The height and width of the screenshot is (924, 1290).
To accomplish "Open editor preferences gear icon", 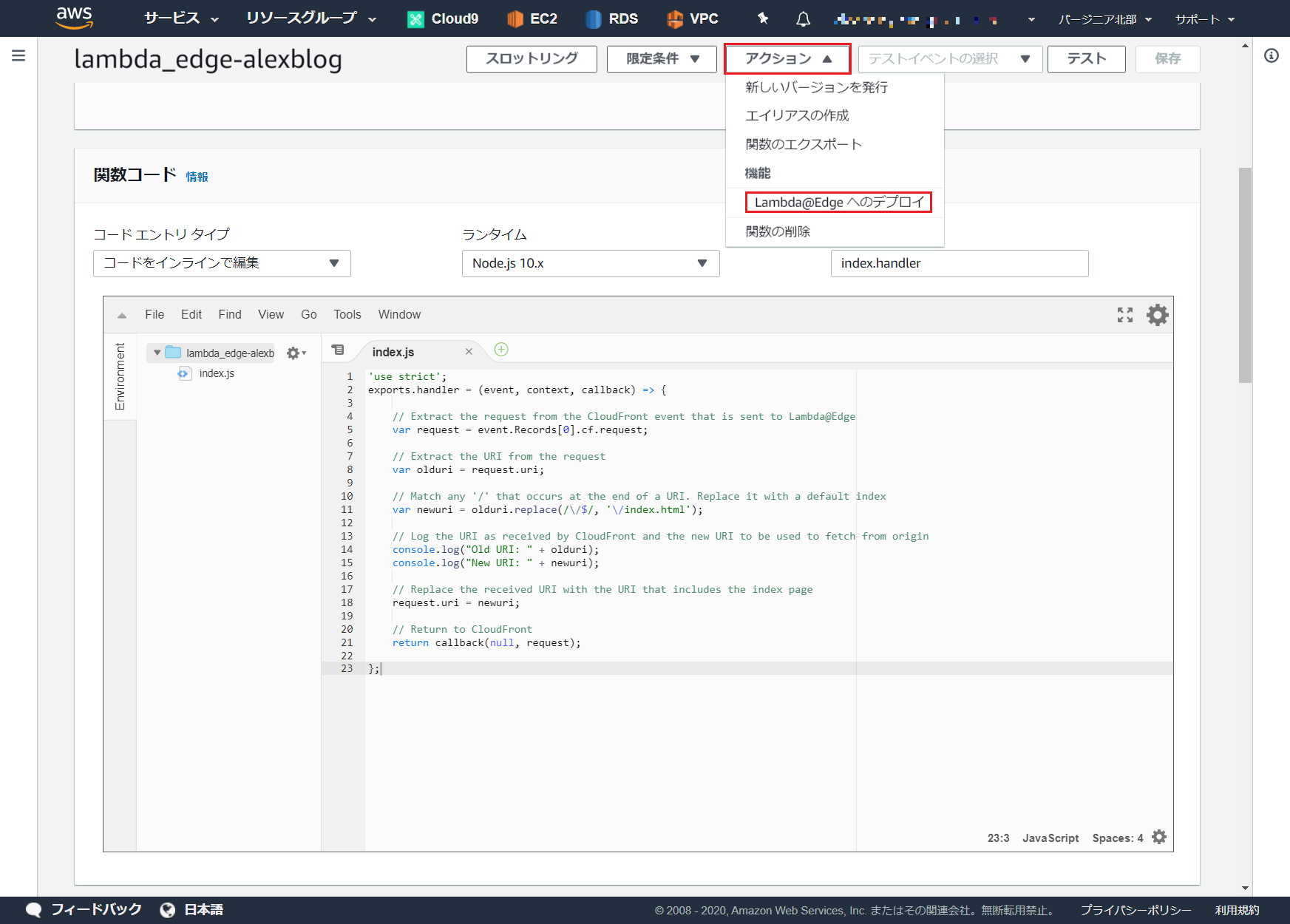I will pyautogui.click(x=1157, y=315).
